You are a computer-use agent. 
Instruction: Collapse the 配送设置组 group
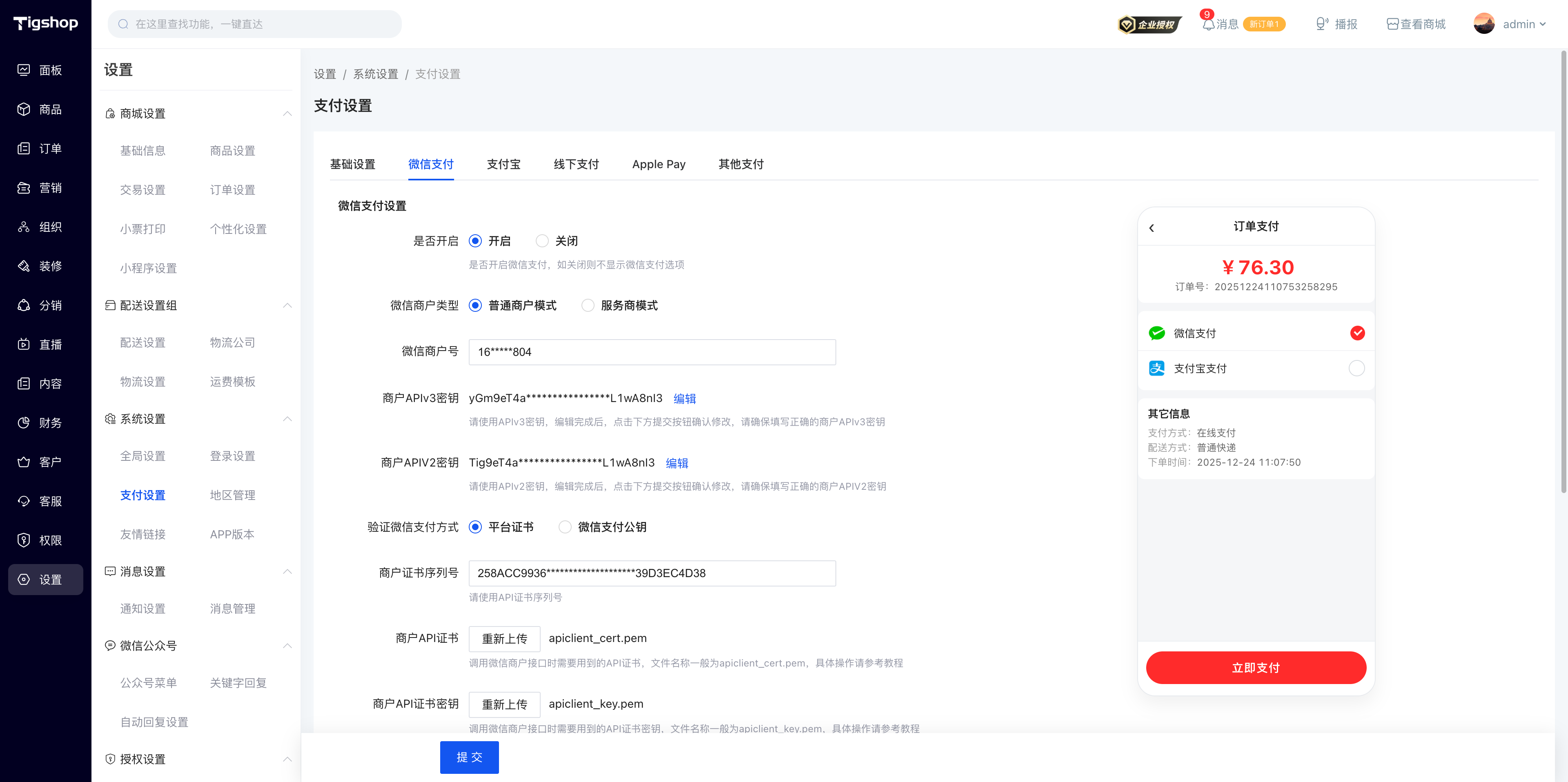tap(287, 306)
